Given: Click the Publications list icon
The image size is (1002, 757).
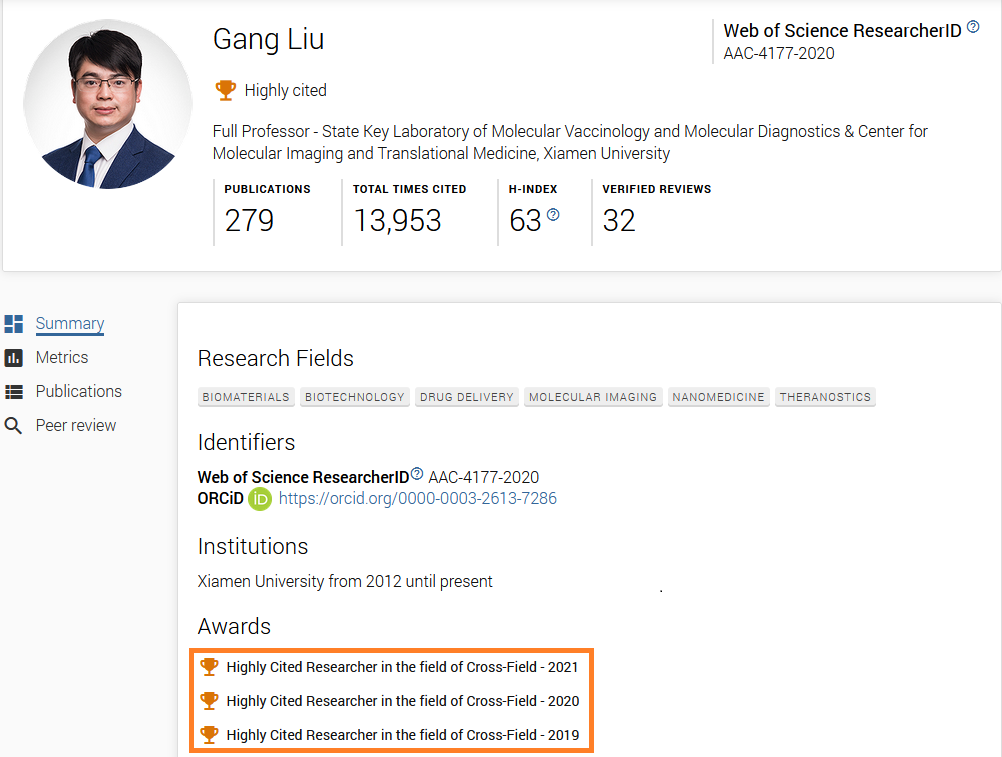Looking at the screenshot, I should 14,392.
